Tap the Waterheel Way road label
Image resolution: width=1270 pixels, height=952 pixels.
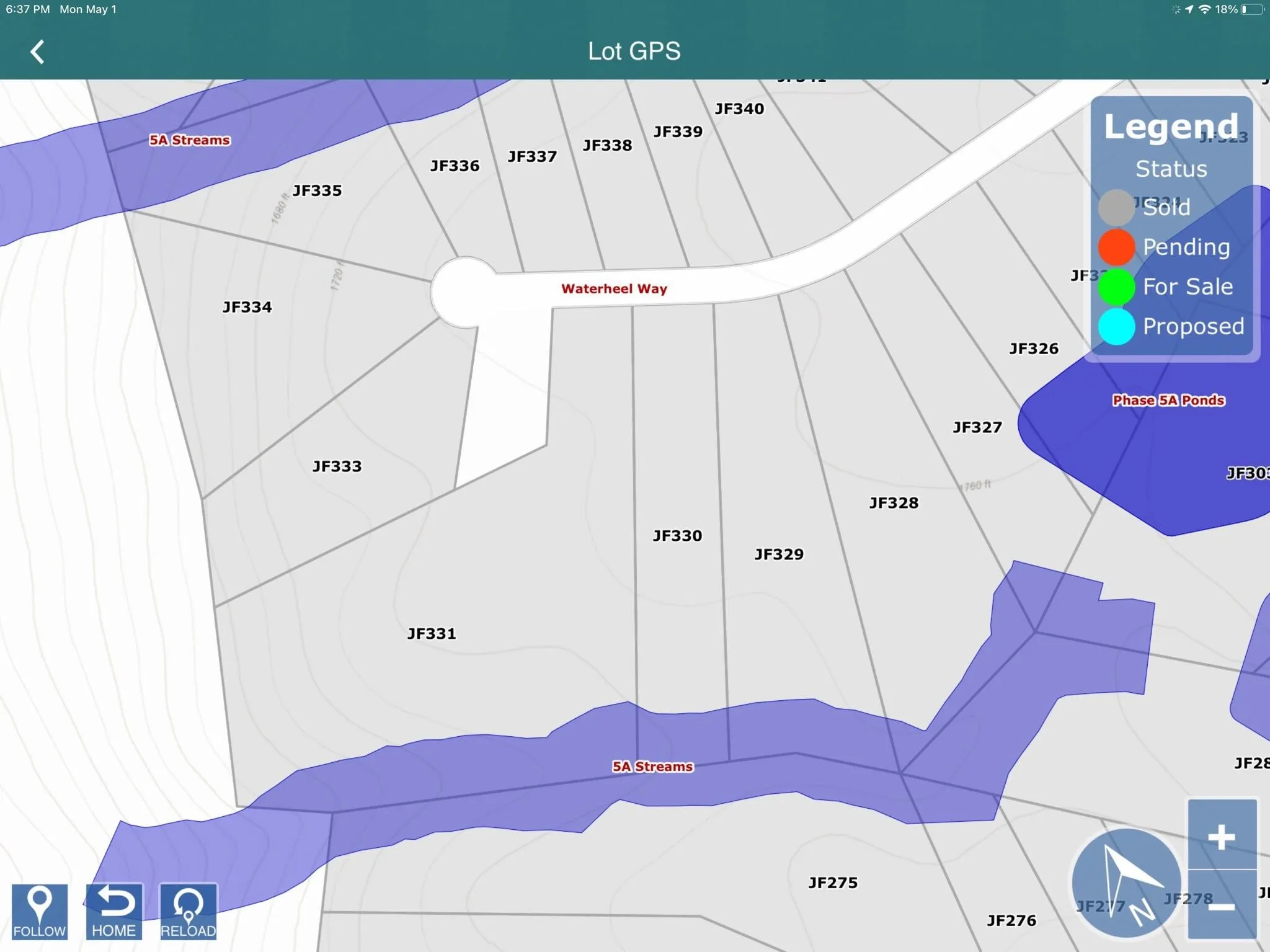tap(614, 288)
